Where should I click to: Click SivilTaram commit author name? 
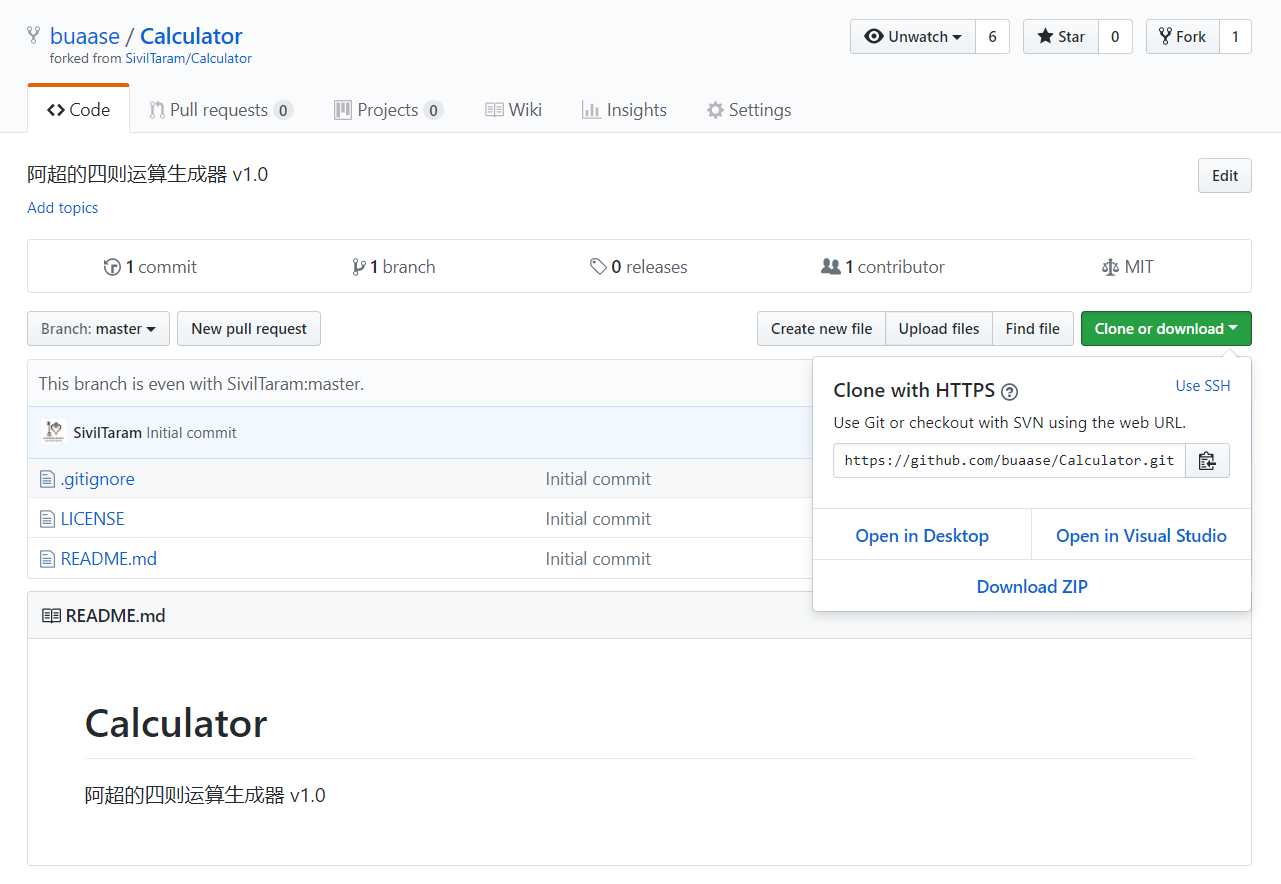(108, 433)
